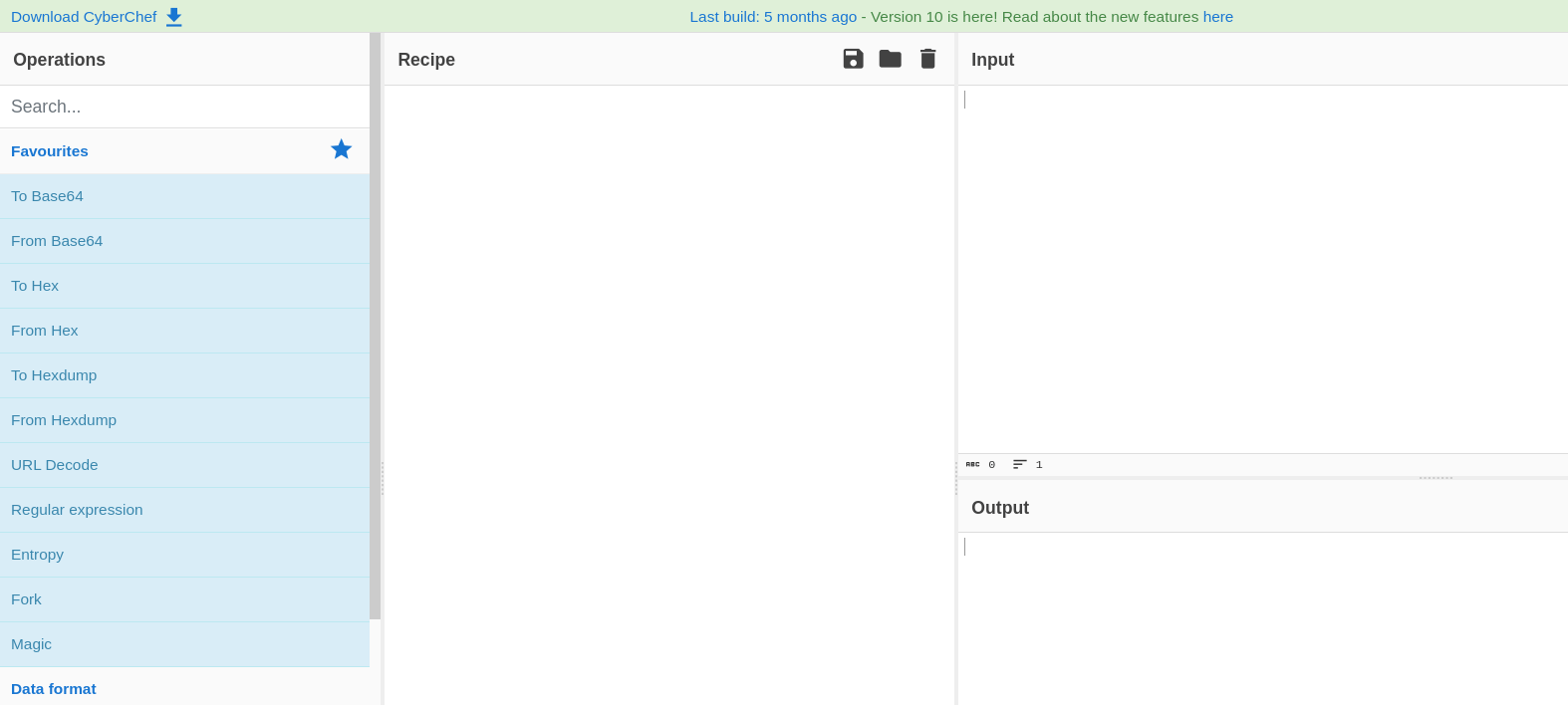Collapse the Favourites category

pos(184,151)
